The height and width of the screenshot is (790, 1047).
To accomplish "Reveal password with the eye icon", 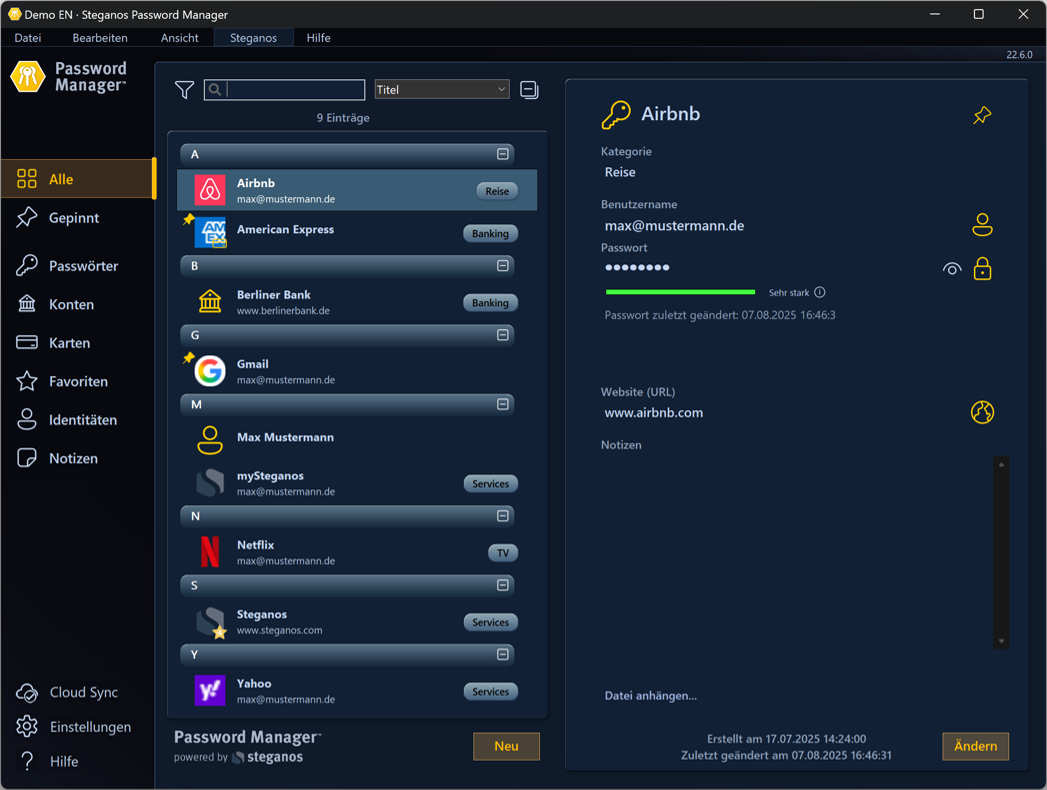I will click(x=952, y=268).
